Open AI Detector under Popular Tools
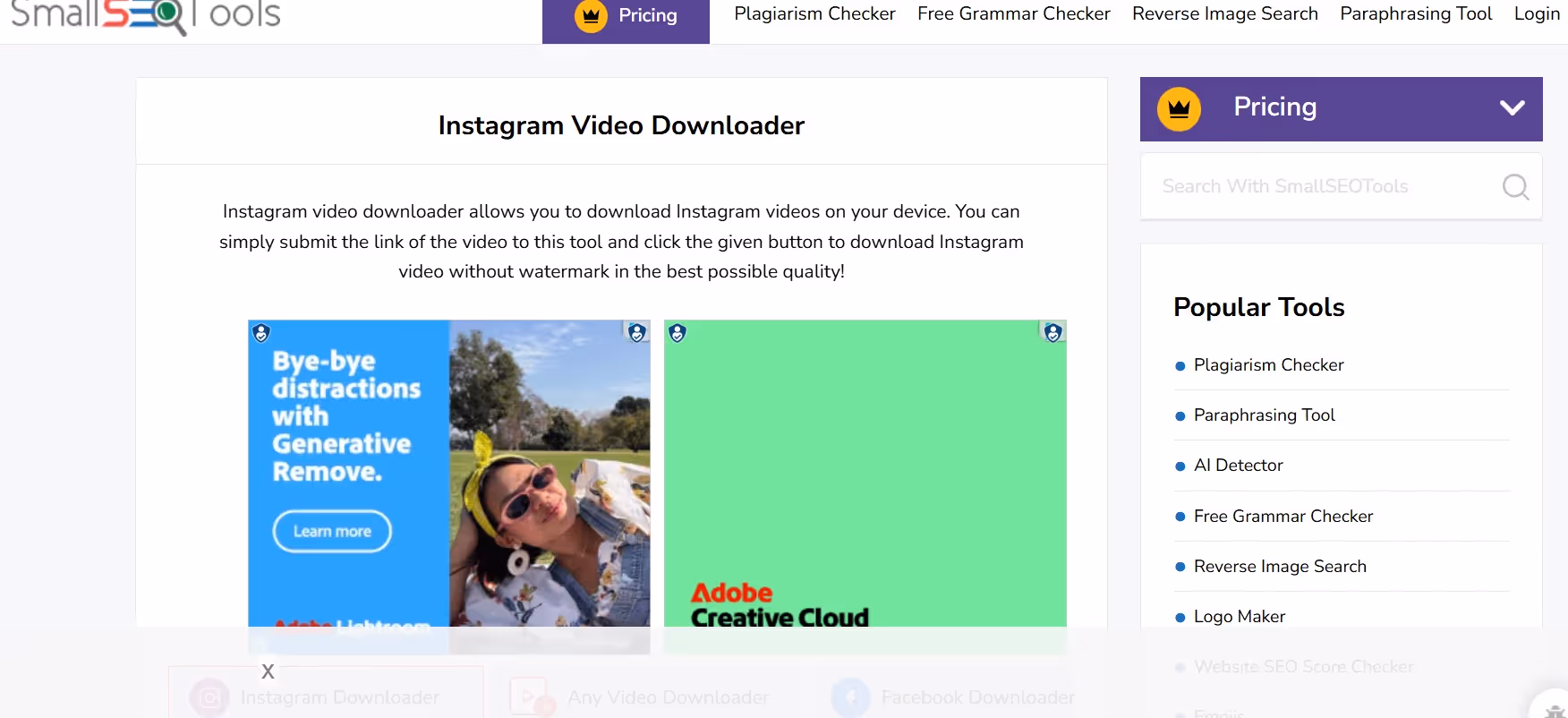Screen dimensions: 1568x718 [1238, 466]
